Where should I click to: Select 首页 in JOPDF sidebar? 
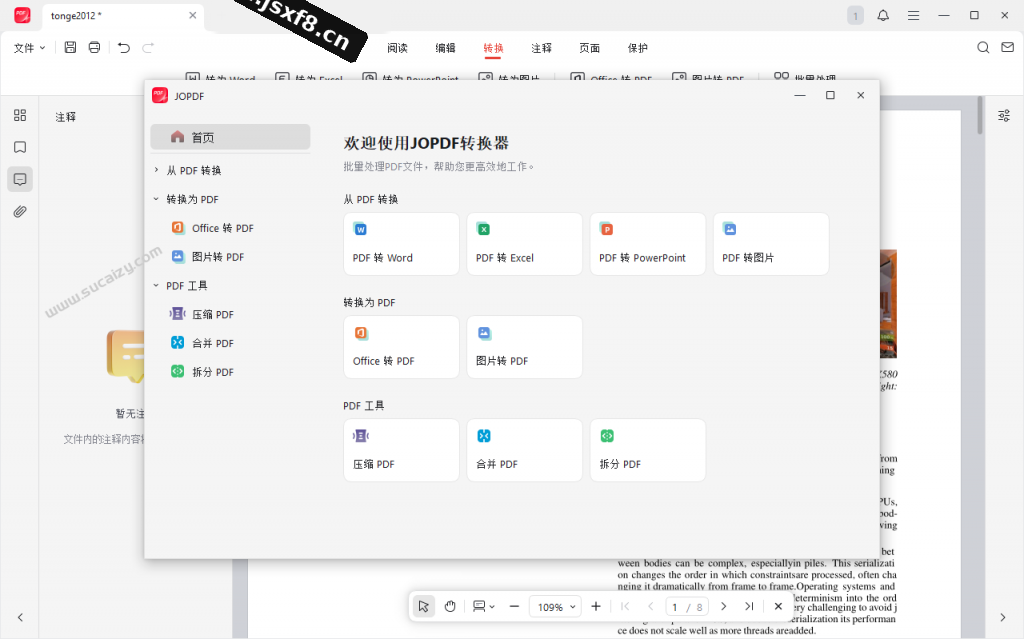[x=230, y=137]
